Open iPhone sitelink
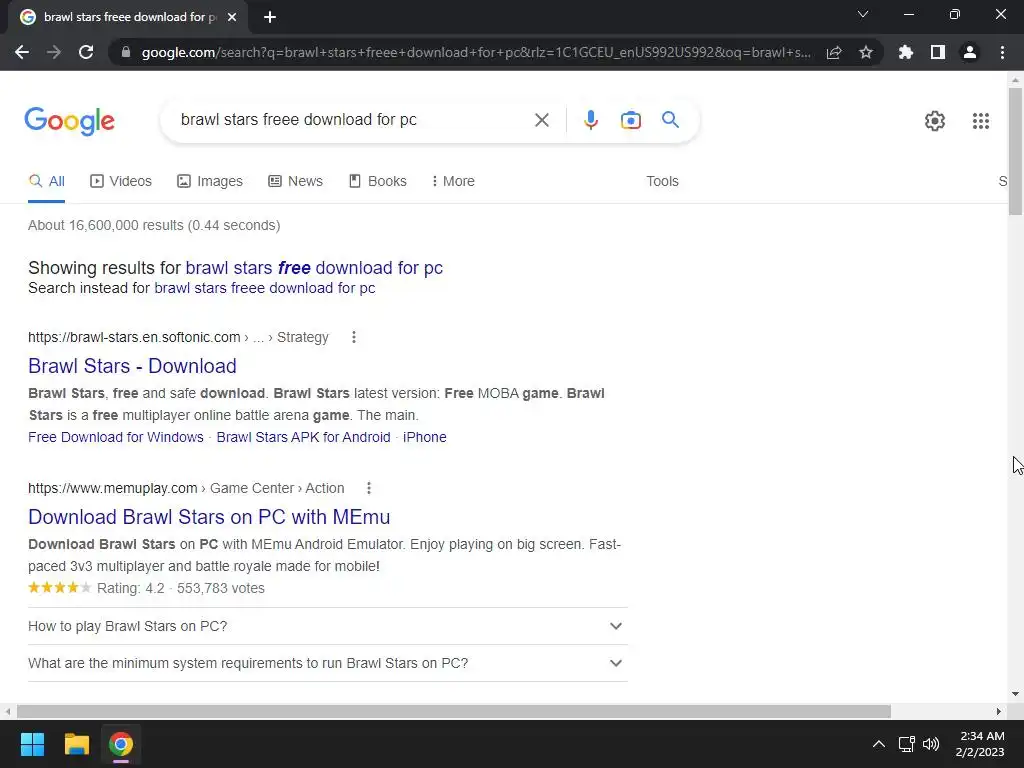 click(x=424, y=437)
